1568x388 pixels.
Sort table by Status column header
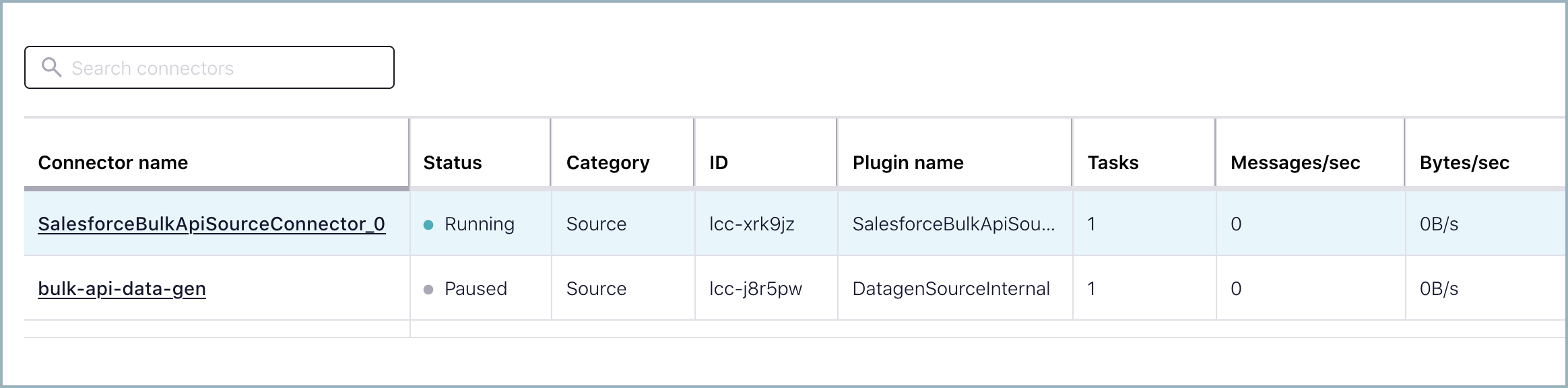pos(453,162)
